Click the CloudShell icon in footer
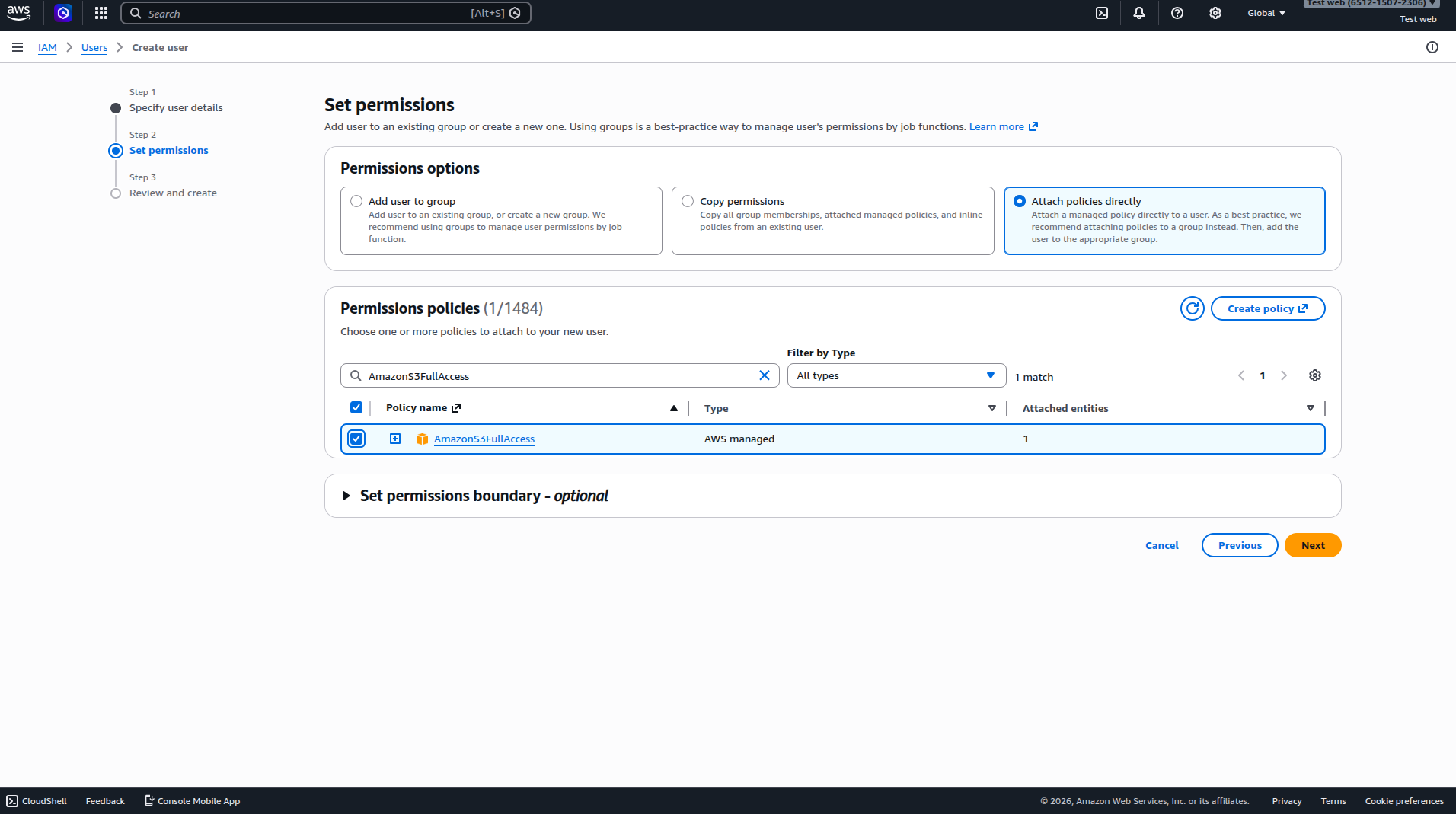 pyautogui.click(x=12, y=800)
